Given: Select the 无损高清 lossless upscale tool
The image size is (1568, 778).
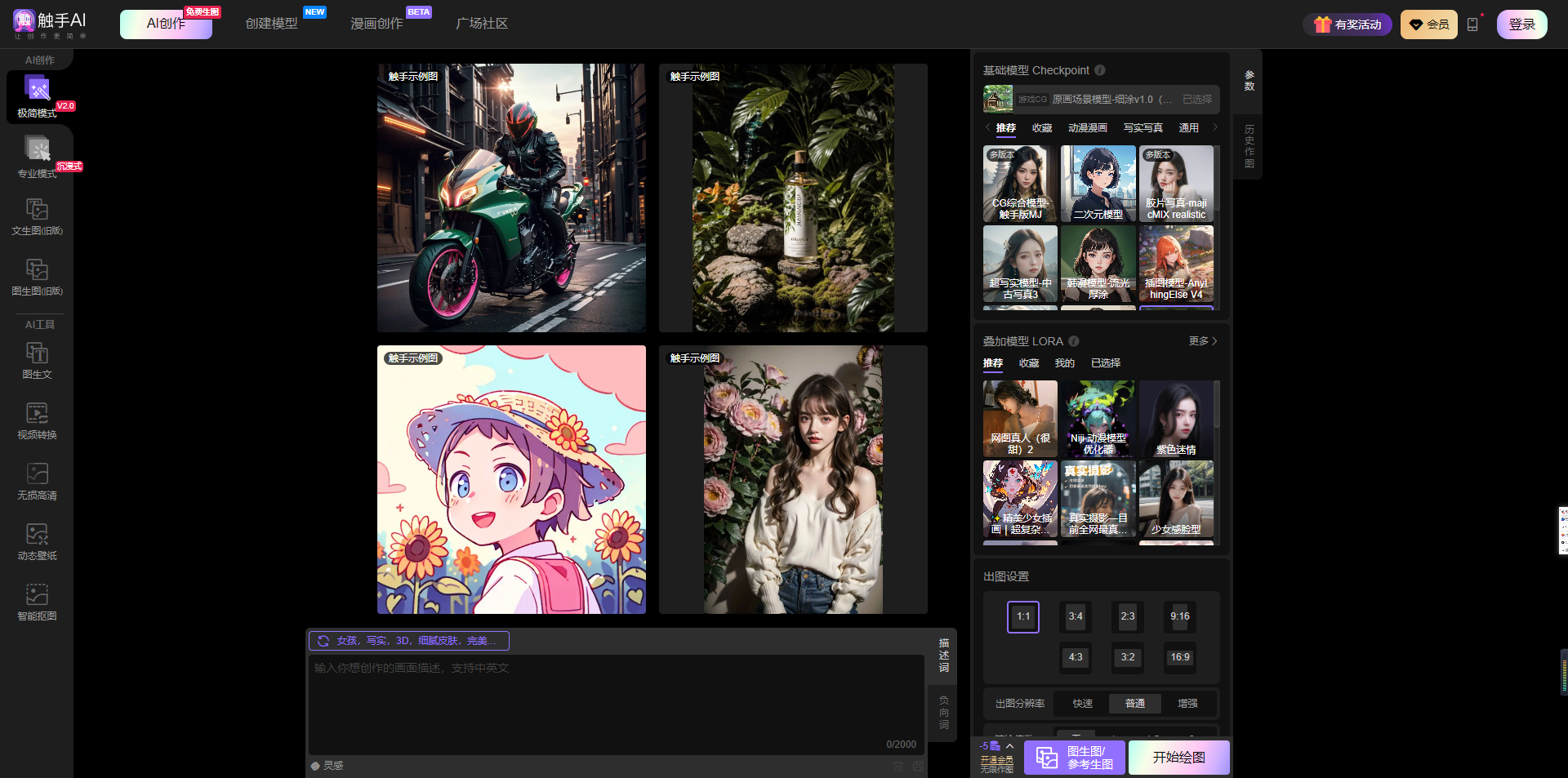Looking at the screenshot, I should (38, 481).
